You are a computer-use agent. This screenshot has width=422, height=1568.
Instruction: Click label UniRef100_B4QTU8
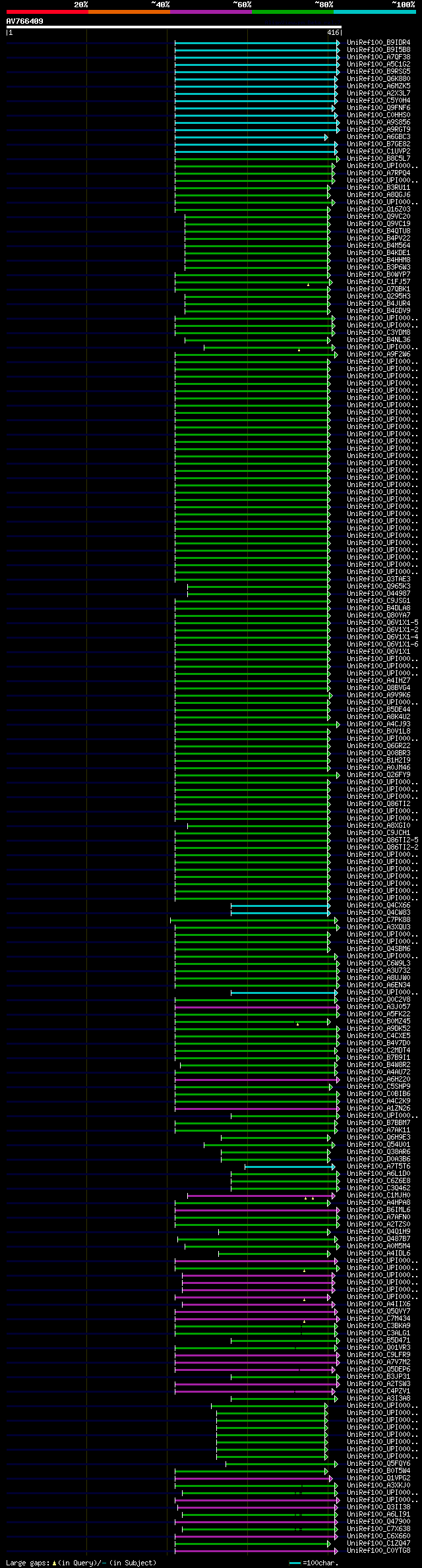pos(378,231)
